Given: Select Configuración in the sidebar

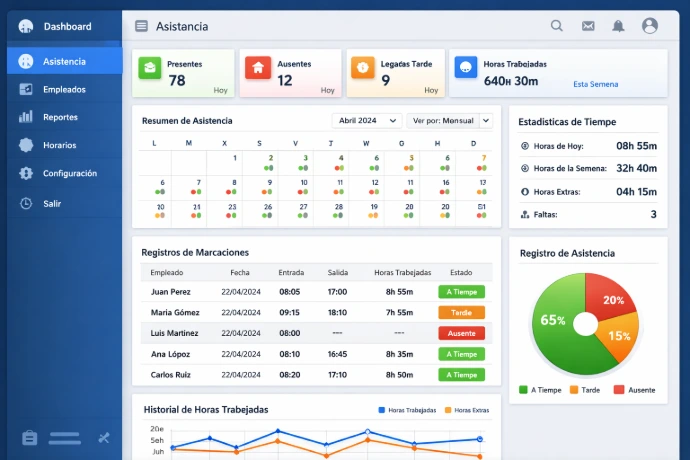Looking at the screenshot, I should (69, 173).
